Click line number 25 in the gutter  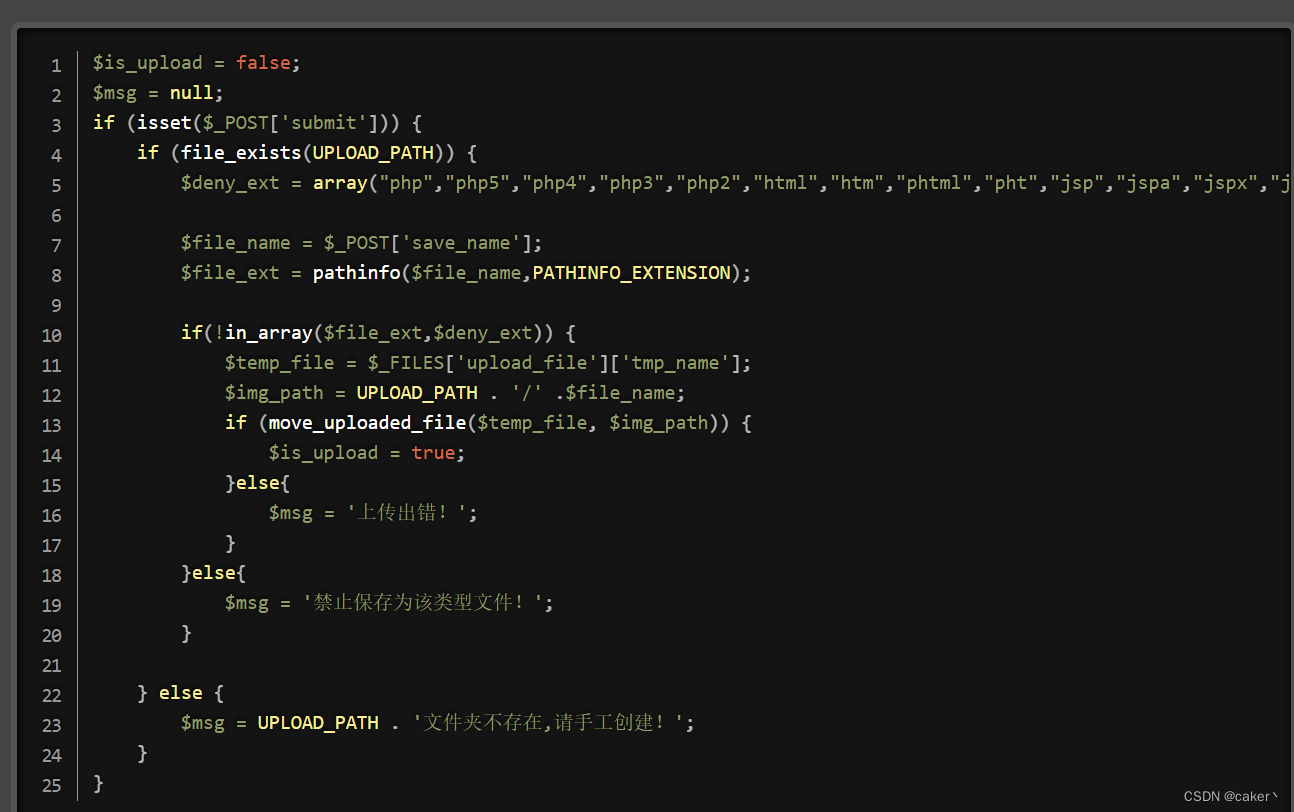[x=51, y=785]
